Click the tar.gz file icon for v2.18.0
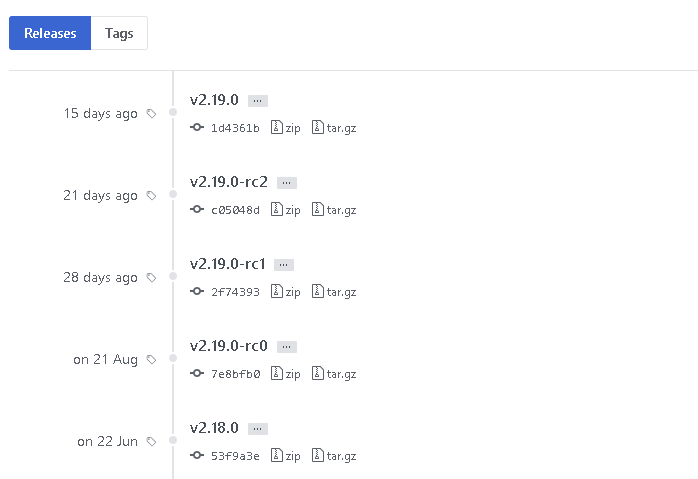 point(318,456)
